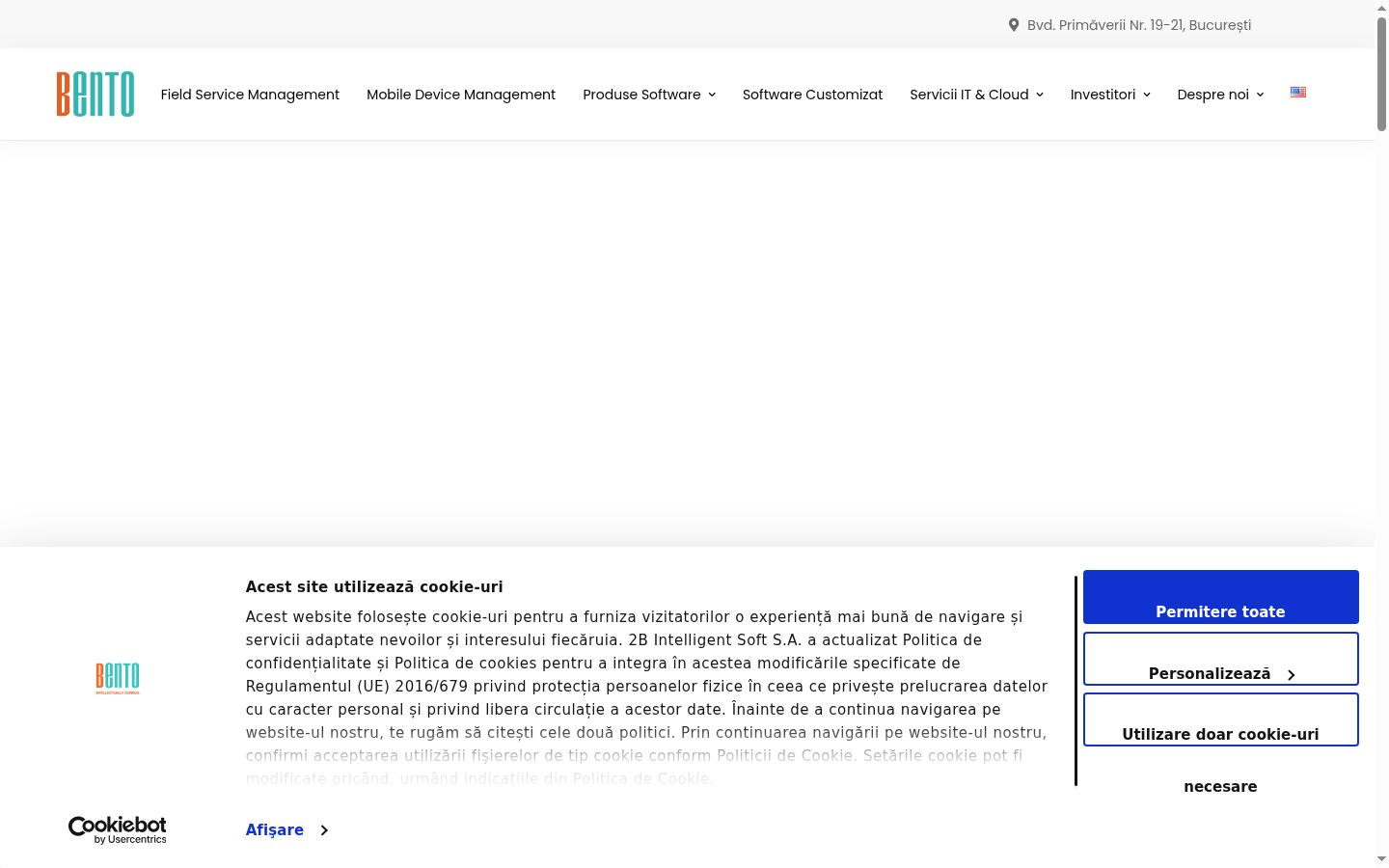Click the Bvd. Primăverii address text

click(x=1139, y=25)
